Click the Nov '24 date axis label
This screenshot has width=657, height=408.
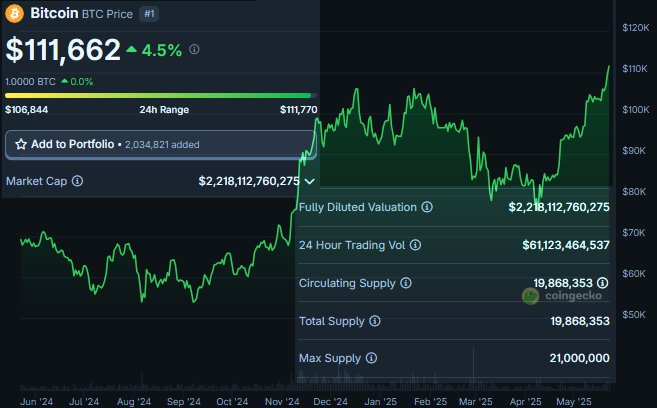coord(282,402)
